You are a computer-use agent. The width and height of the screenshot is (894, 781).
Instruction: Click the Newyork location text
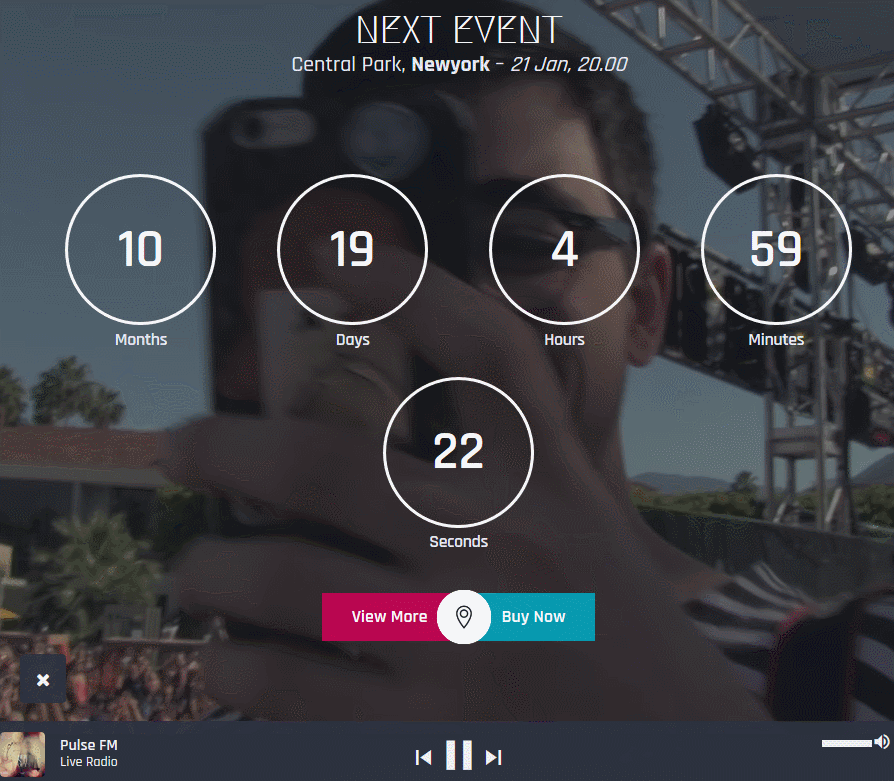(x=450, y=65)
